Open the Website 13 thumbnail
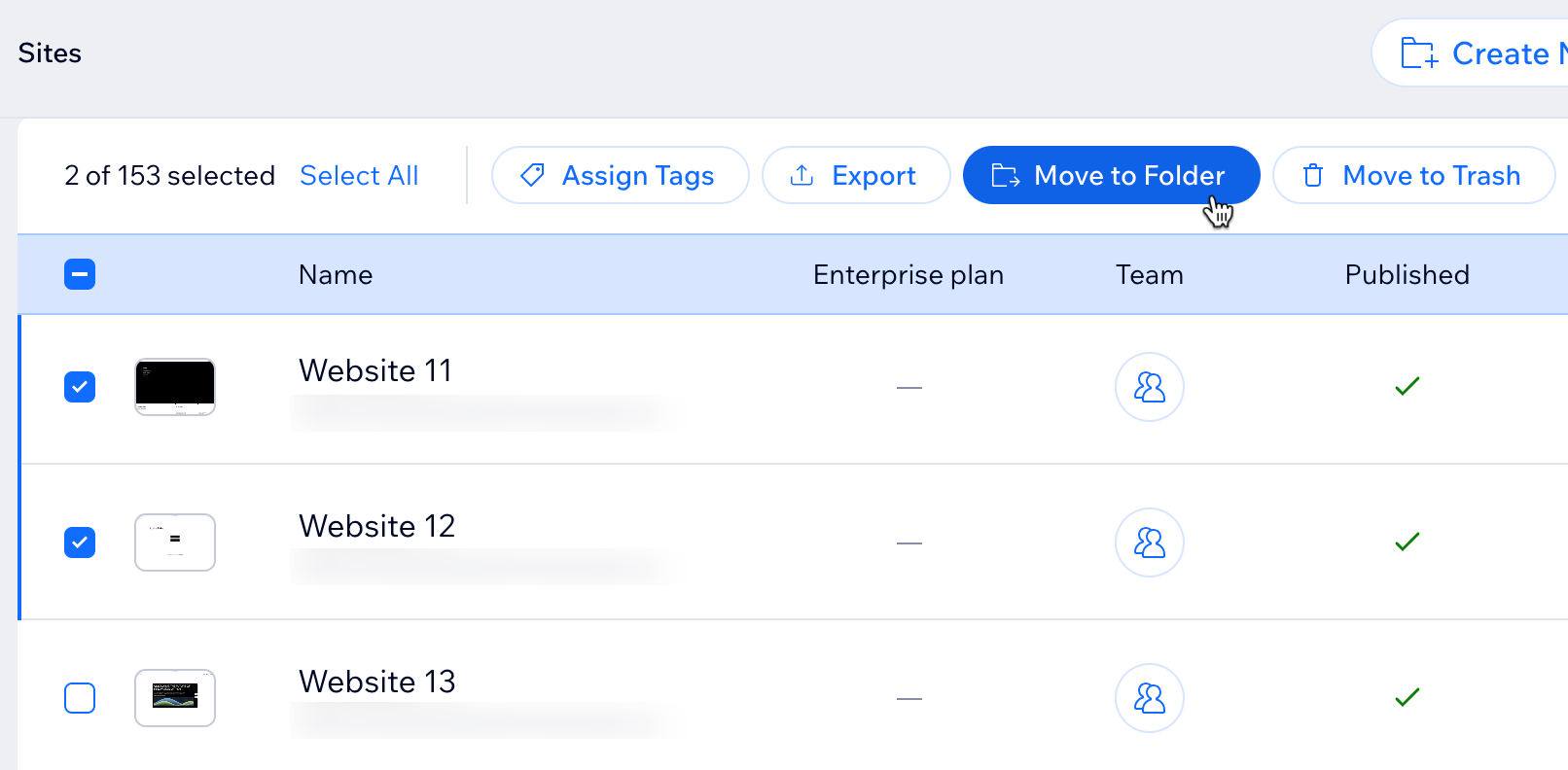1568x770 pixels. tap(175, 698)
